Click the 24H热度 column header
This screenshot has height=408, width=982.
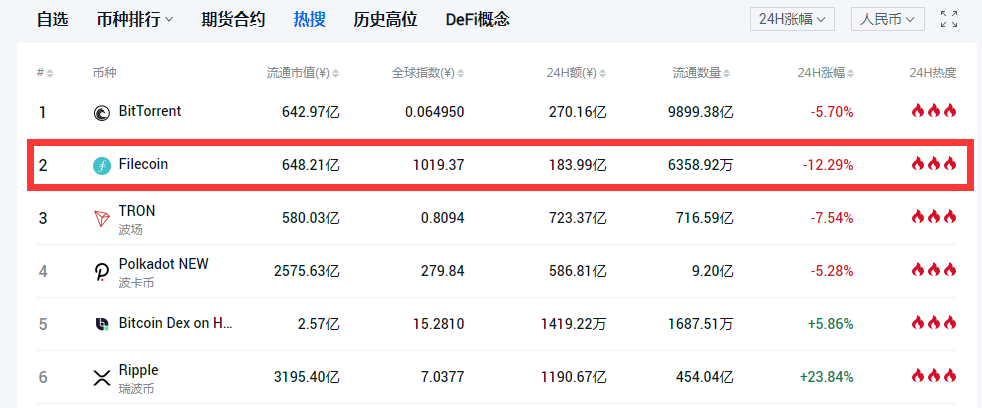pyautogui.click(x=933, y=73)
